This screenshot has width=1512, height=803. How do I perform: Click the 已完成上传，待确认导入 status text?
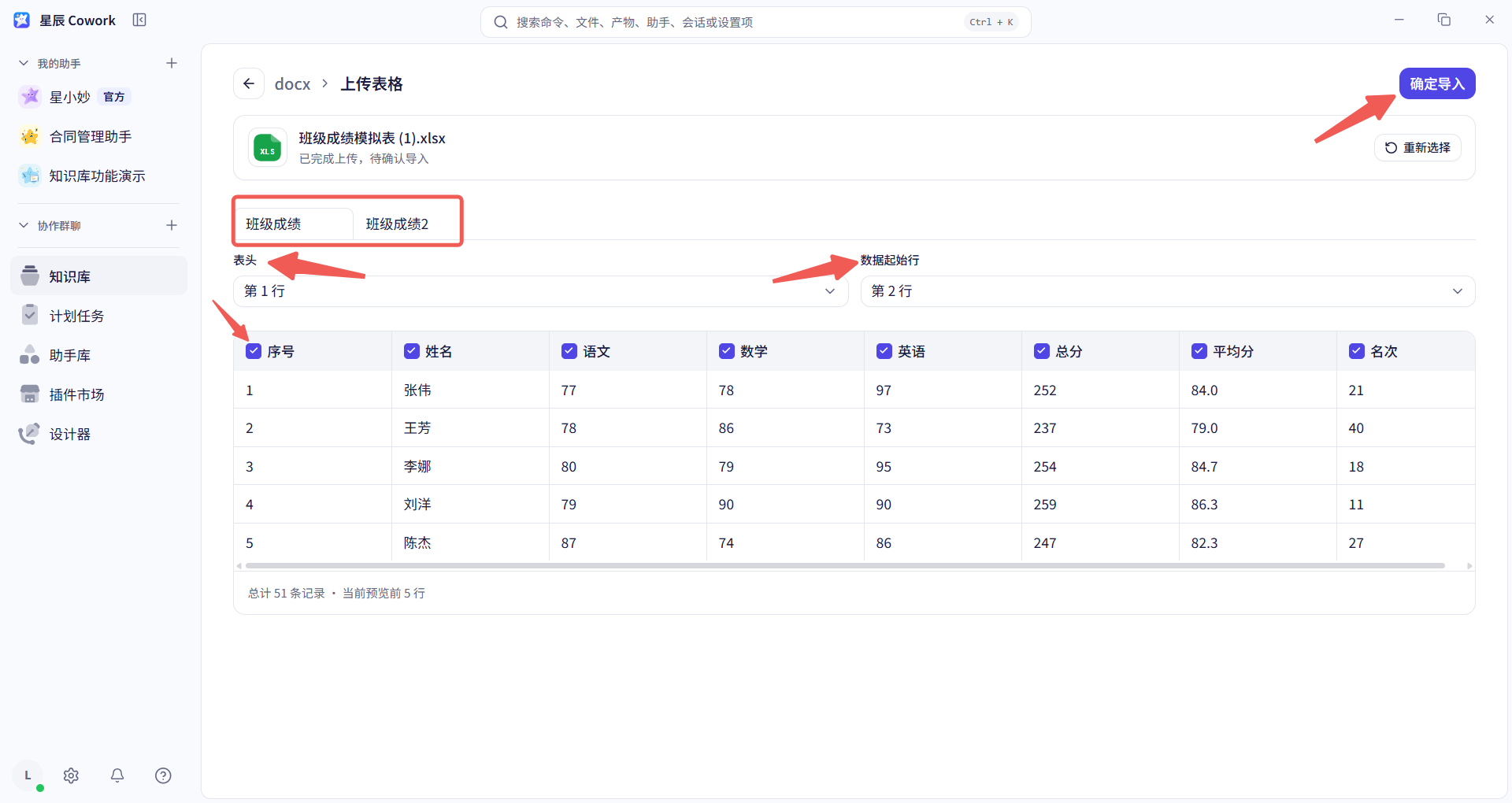coord(364,158)
